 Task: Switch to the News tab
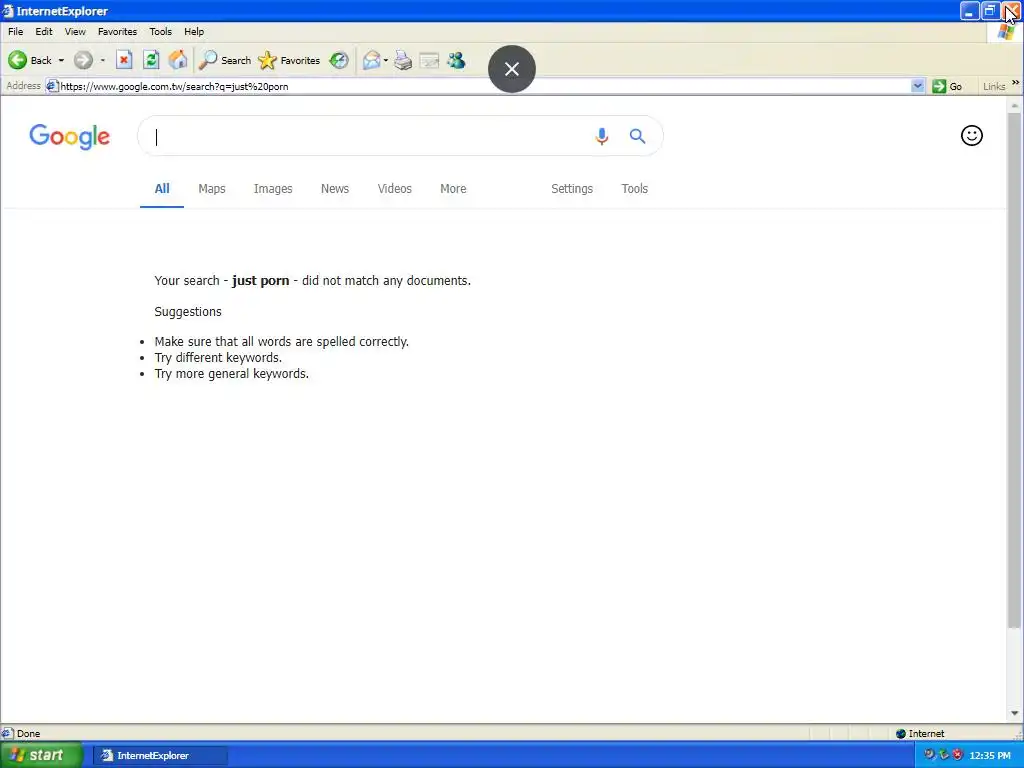click(x=335, y=189)
